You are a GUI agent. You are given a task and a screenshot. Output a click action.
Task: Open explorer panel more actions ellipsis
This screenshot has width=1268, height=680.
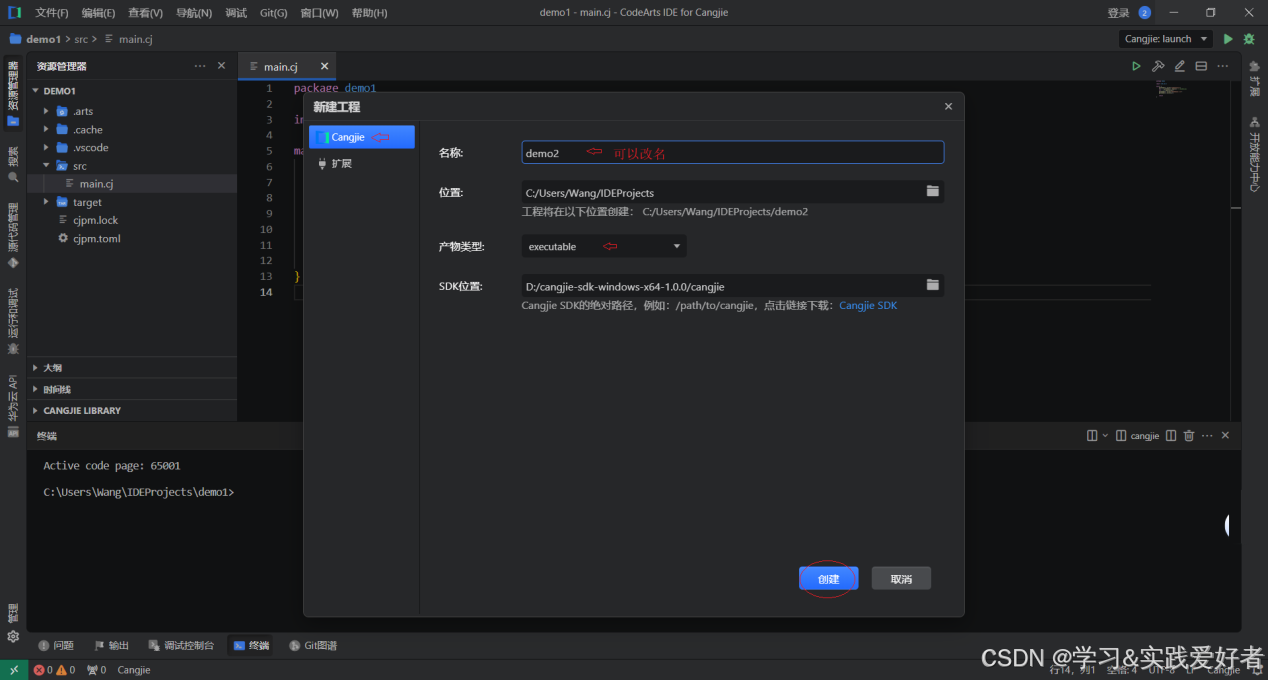pyautogui.click(x=200, y=66)
